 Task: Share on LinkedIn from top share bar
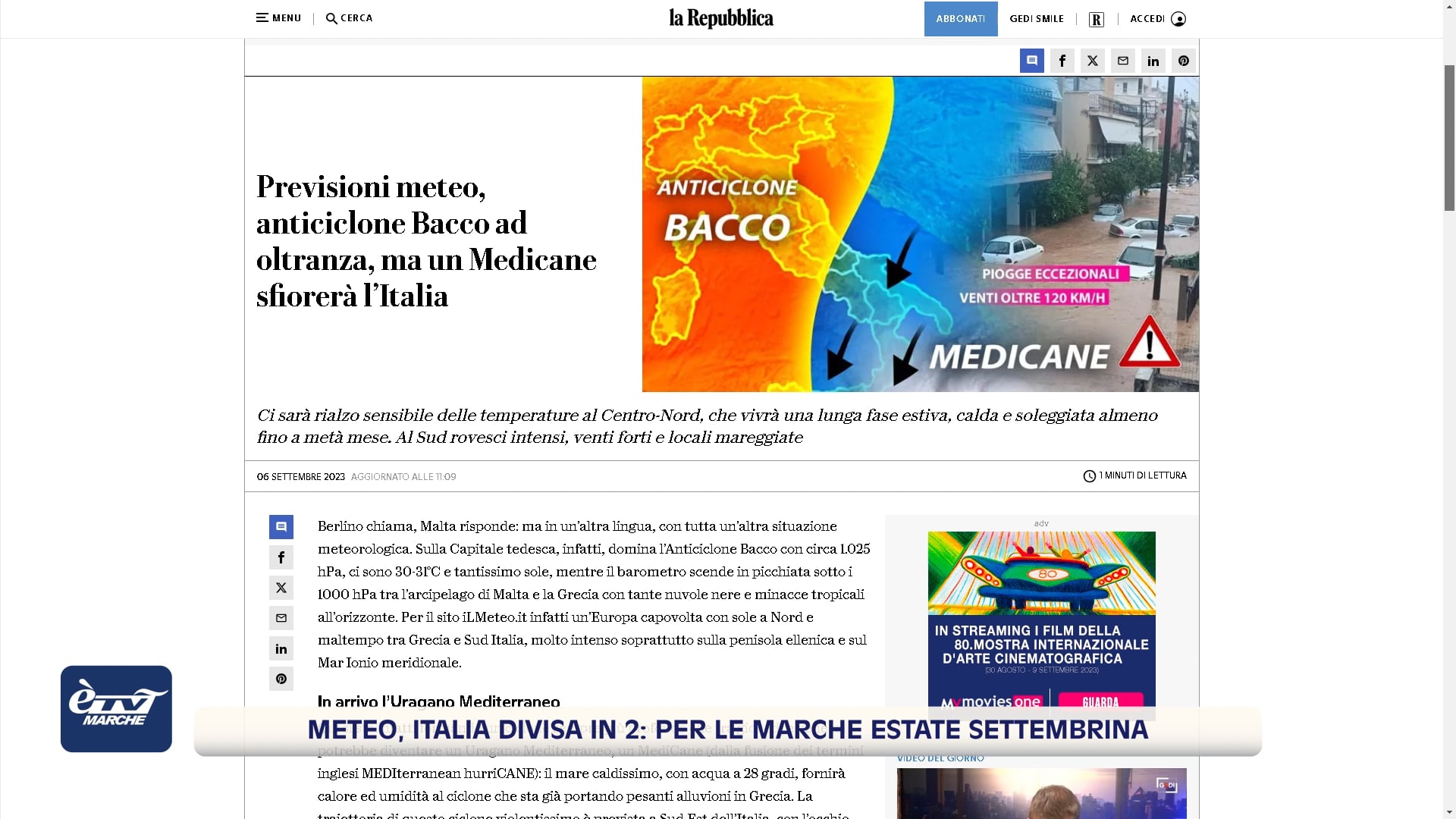[x=1153, y=61]
